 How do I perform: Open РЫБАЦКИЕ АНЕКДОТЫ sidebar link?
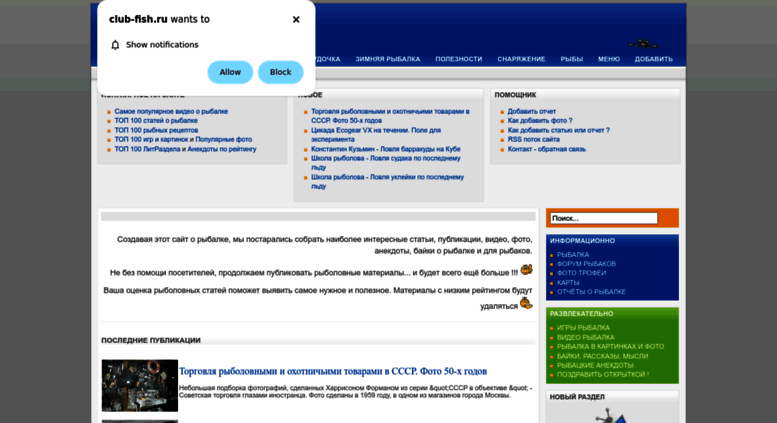pos(595,366)
